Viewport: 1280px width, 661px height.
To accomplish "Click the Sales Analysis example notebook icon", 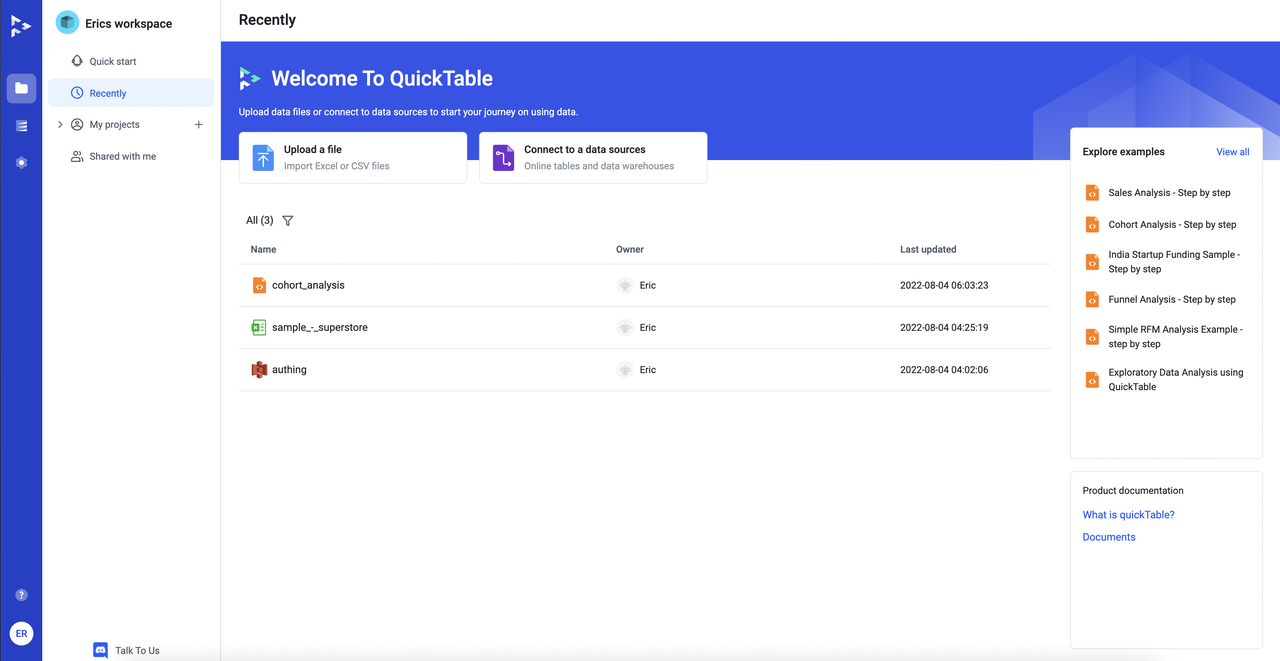I will click(x=1092, y=193).
